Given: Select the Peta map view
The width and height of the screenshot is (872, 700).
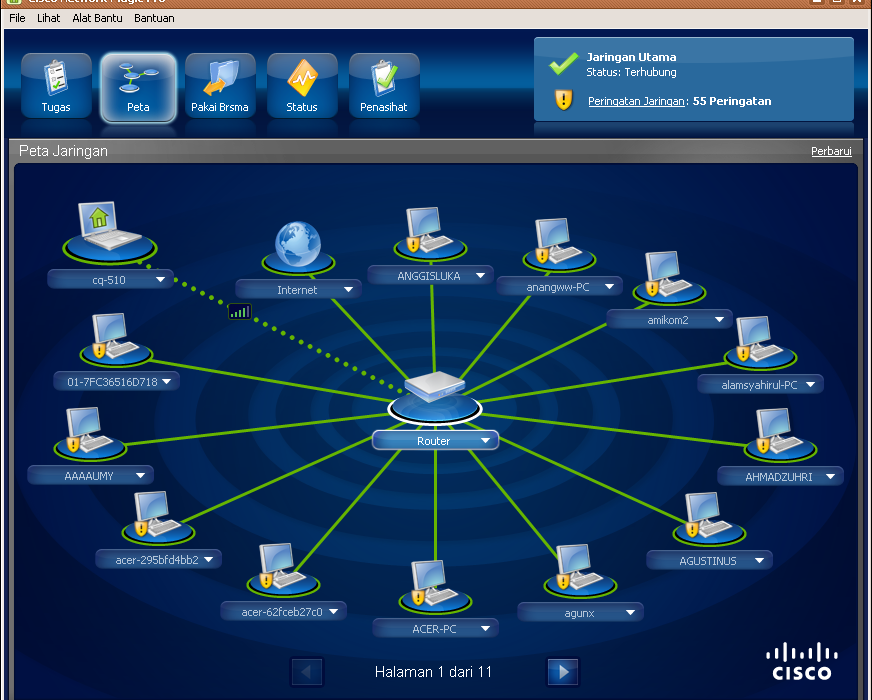Looking at the screenshot, I should point(138,87).
